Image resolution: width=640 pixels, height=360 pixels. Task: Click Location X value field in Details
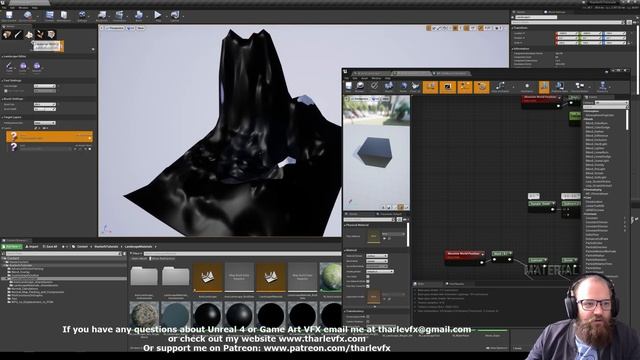[x=567, y=33]
